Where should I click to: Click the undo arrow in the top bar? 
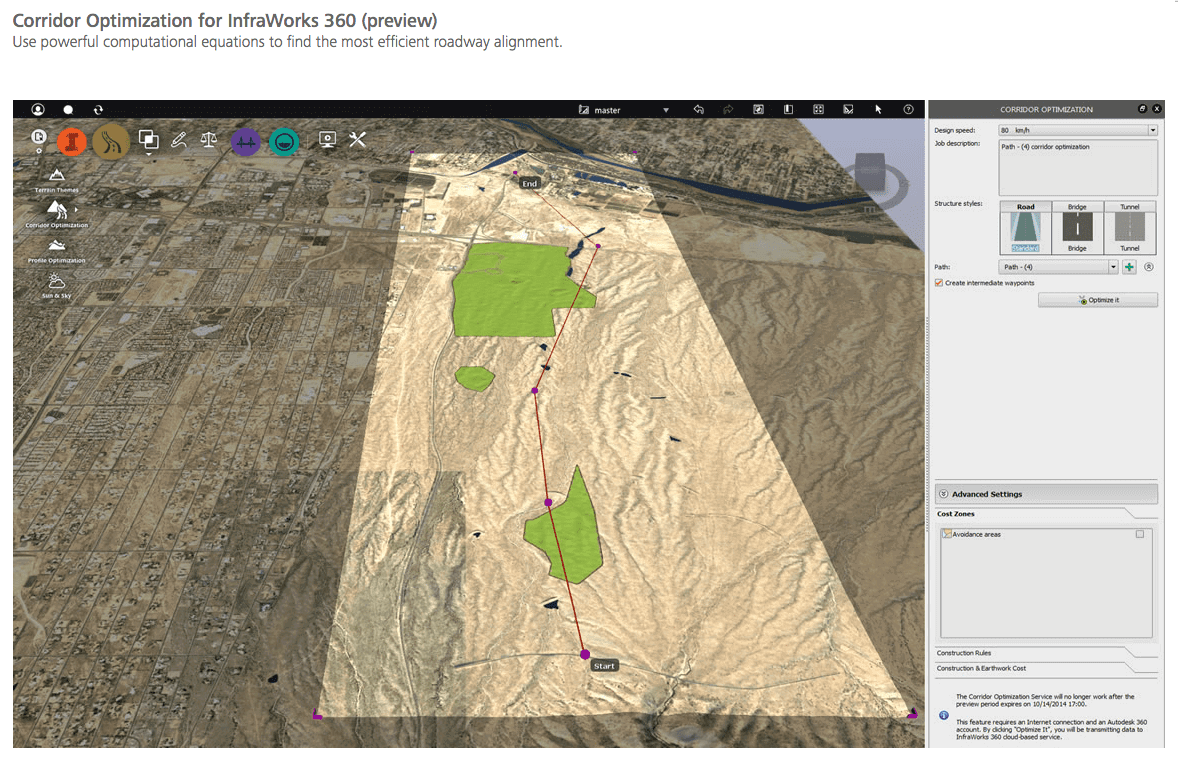pyautogui.click(x=698, y=108)
